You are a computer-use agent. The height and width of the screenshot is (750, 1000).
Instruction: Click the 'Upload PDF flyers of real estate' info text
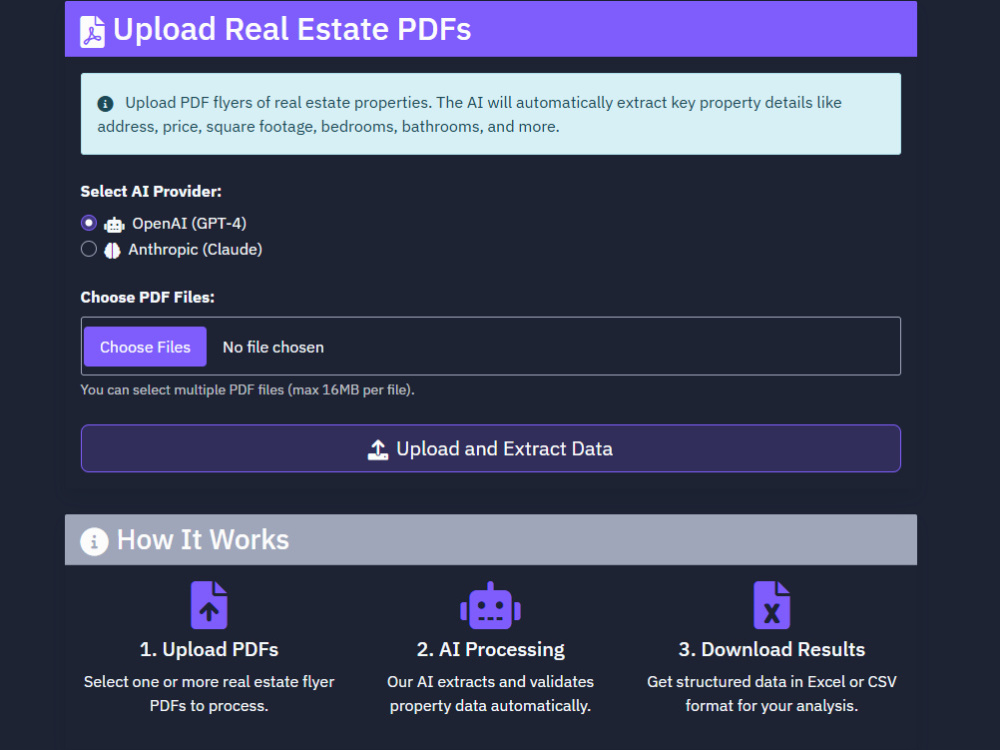tap(469, 115)
